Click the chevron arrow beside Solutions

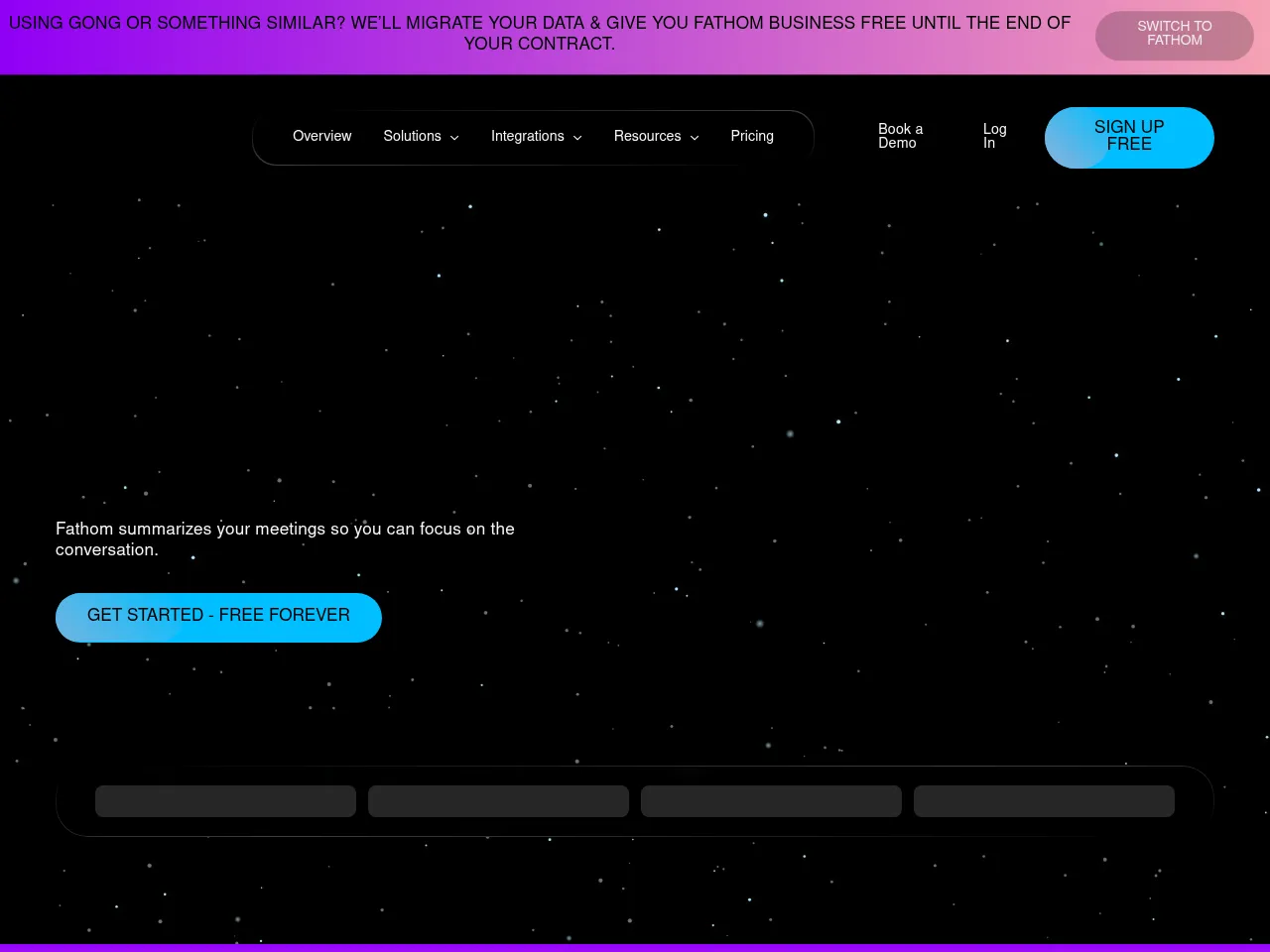[x=454, y=138]
